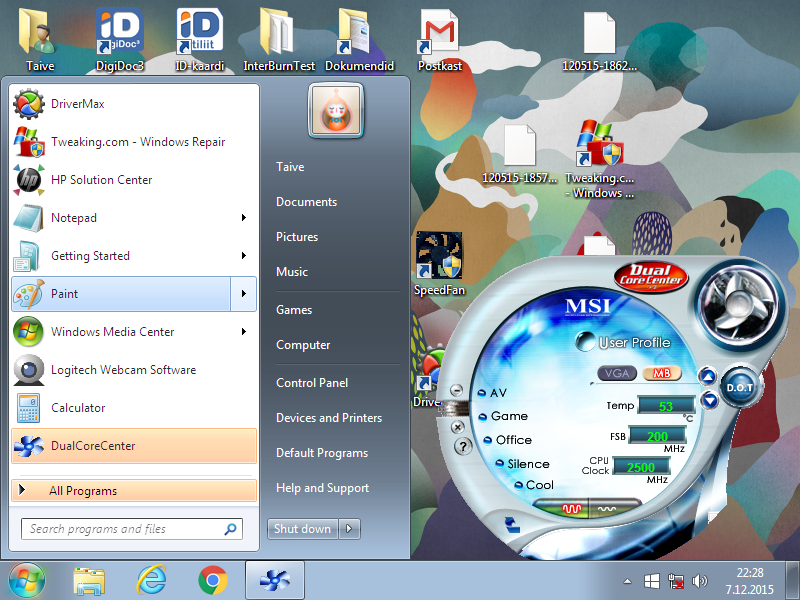
Task: Open Pictures from the Start menu
Action: click(x=297, y=237)
